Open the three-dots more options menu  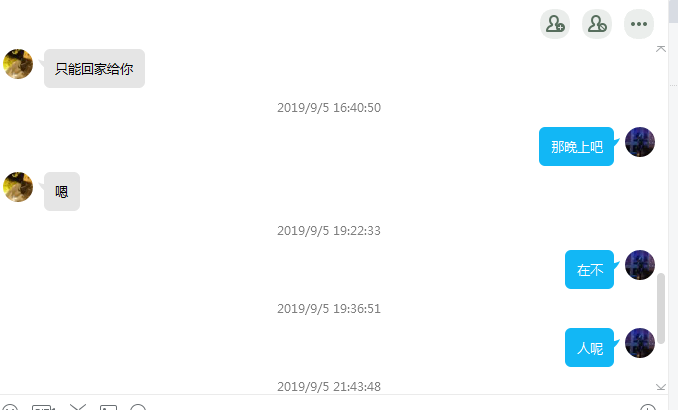[639, 24]
